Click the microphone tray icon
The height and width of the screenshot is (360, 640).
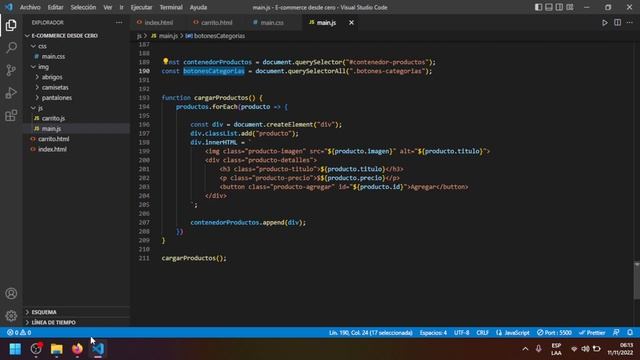538,349
